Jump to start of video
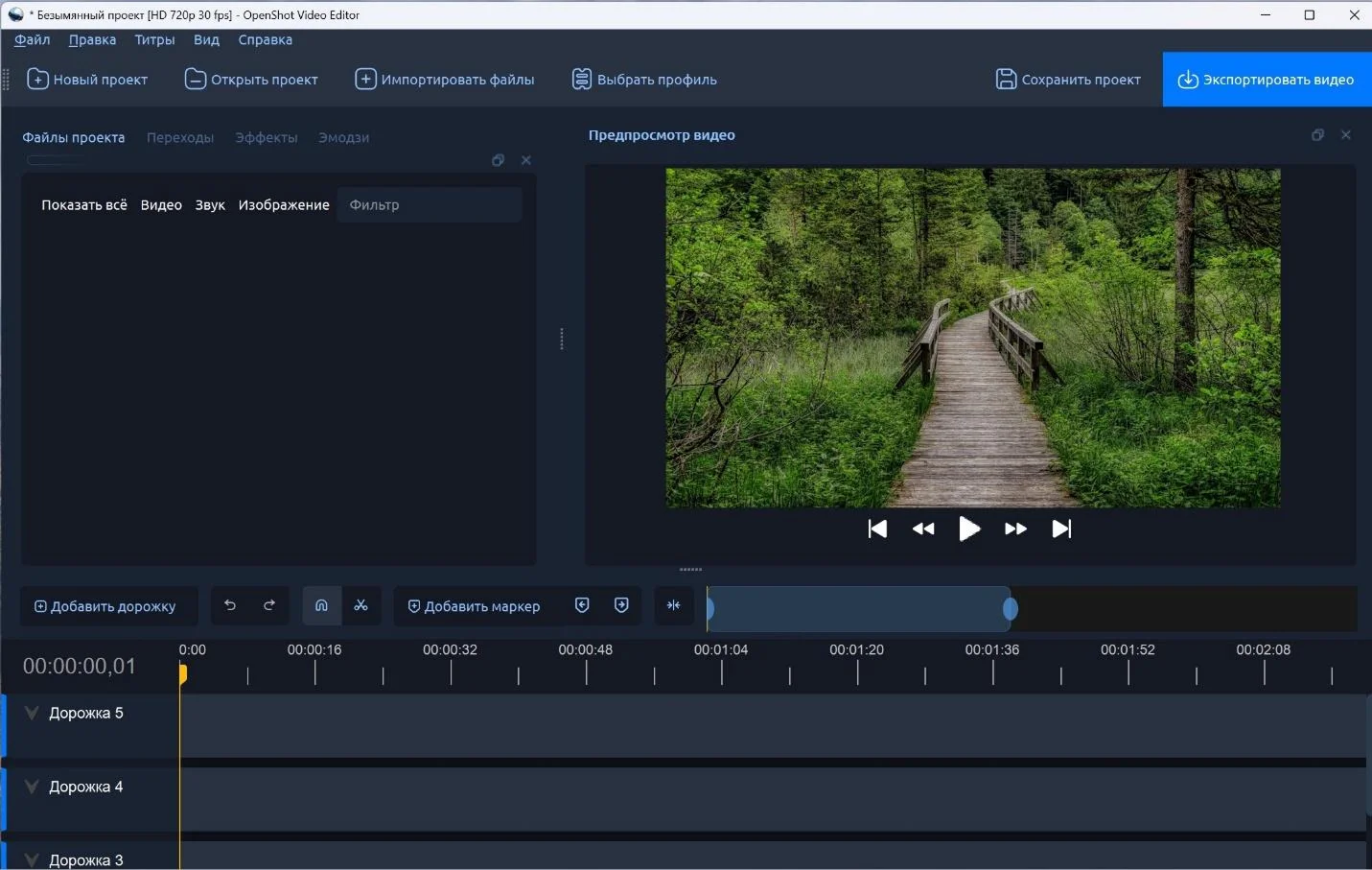 [877, 529]
